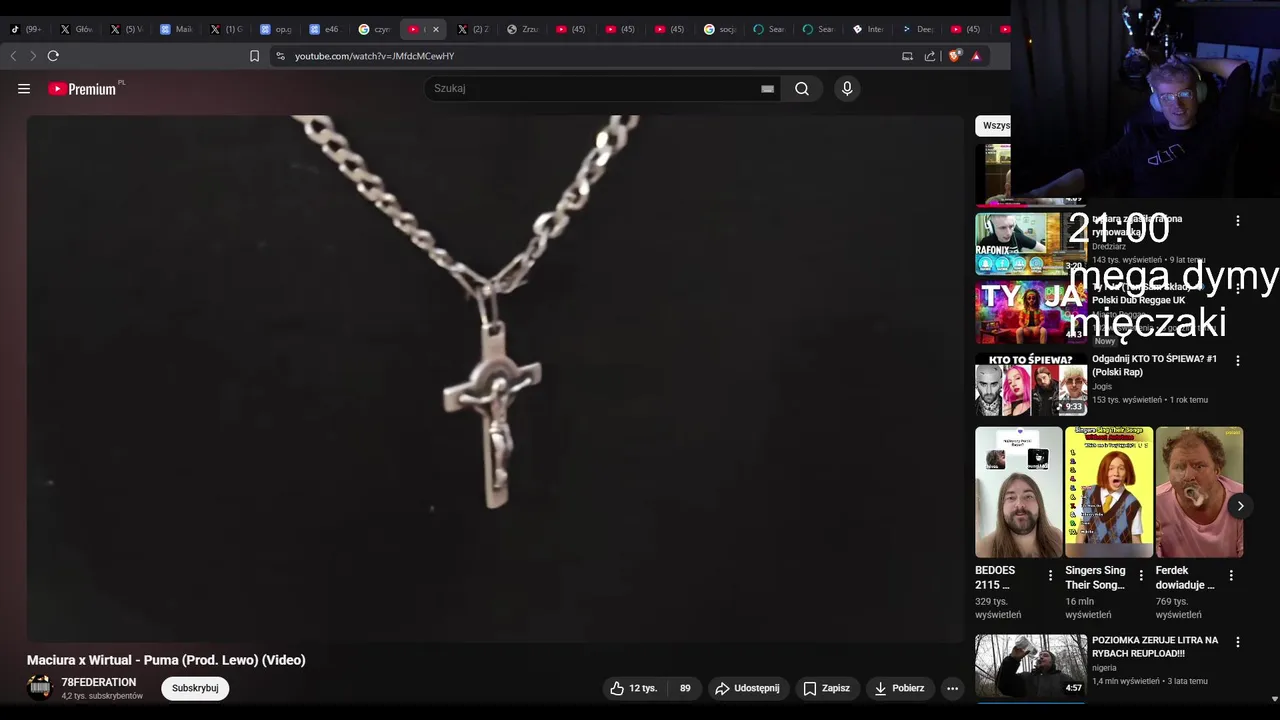This screenshot has width=1280, height=720.
Task: Open the YouTube hamburger guide menu
Action: (x=24, y=89)
